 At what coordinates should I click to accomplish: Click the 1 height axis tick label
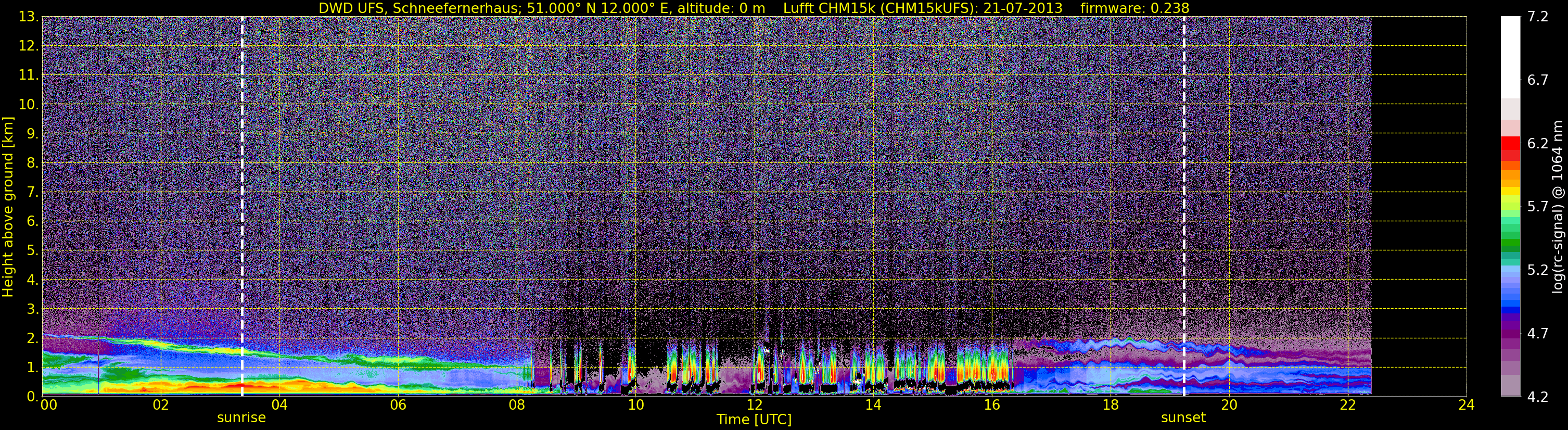coord(32,368)
